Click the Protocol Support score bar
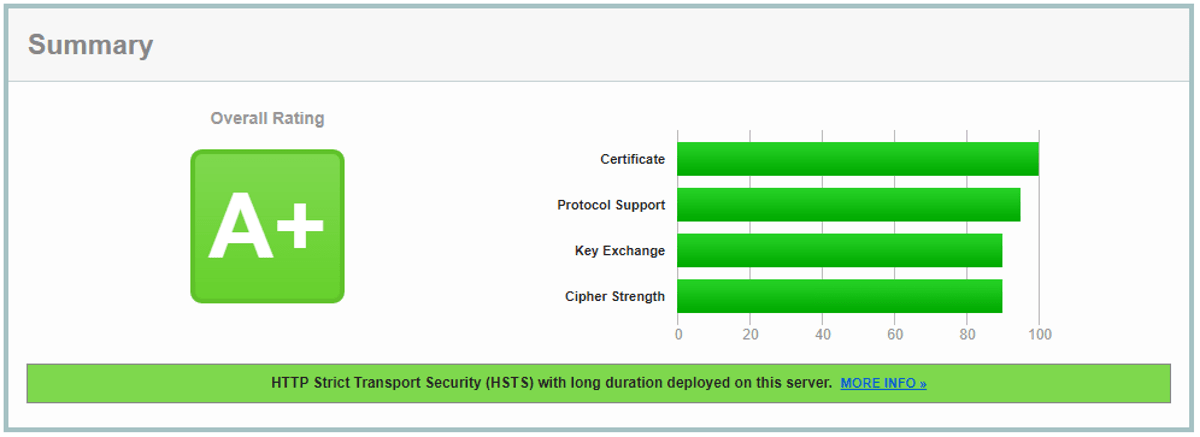The width and height of the screenshot is (1200, 437). tap(849, 205)
